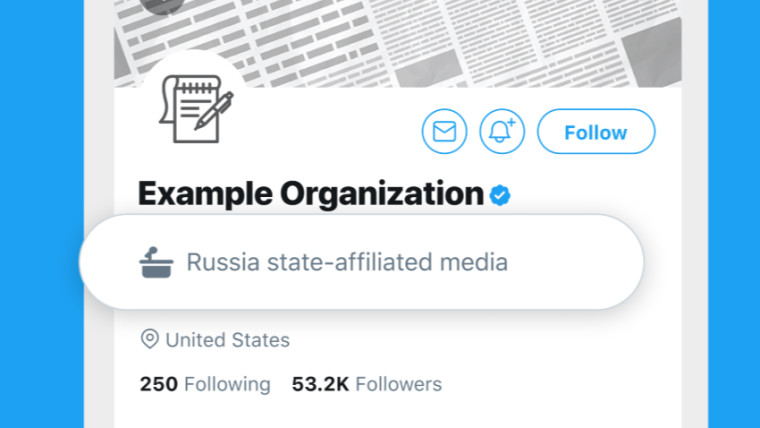Open the notepad-and-pen profile avatar

pyautogui.click(x=196, y=108)
